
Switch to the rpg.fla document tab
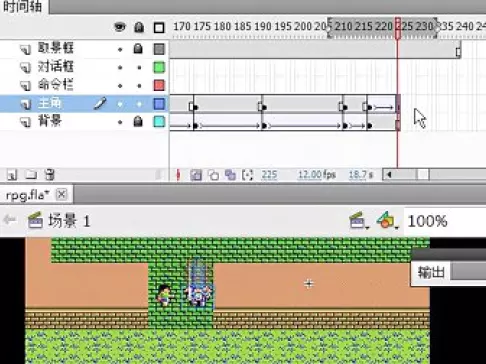pos(28,195)
